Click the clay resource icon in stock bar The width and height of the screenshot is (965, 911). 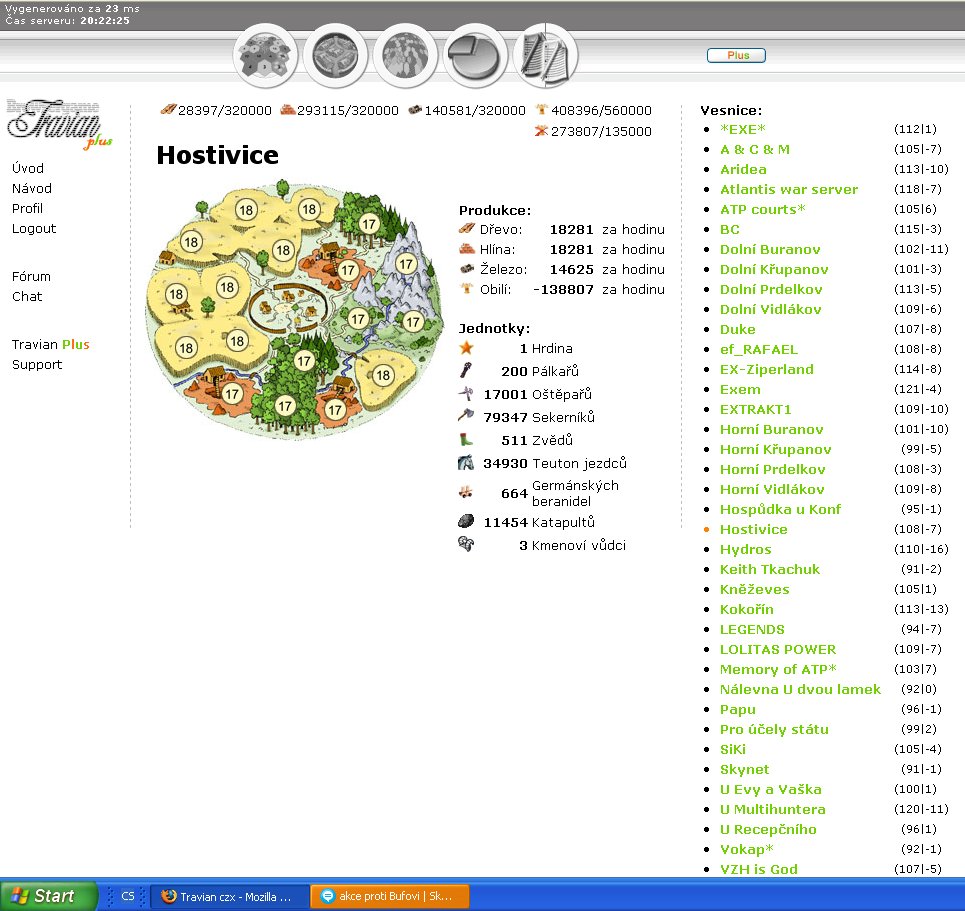287,110
